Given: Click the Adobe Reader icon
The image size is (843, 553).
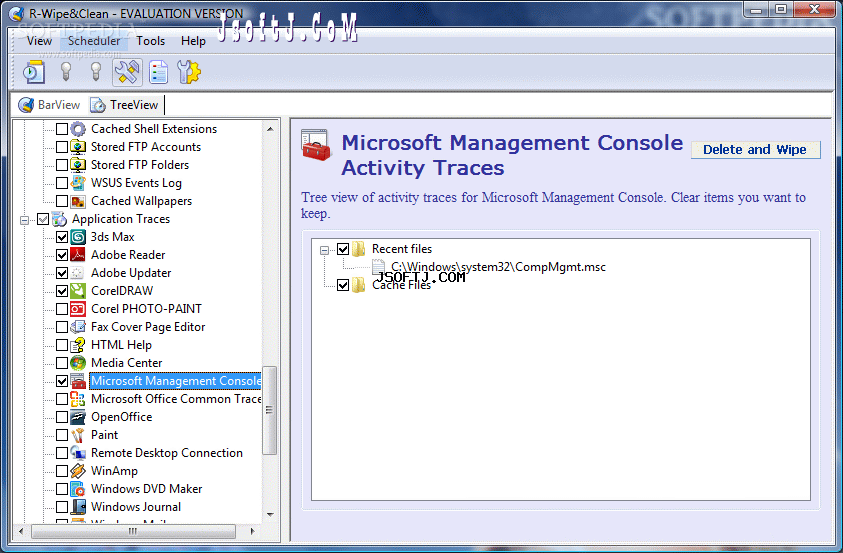Looking at the screenshot, I should 78,255.
